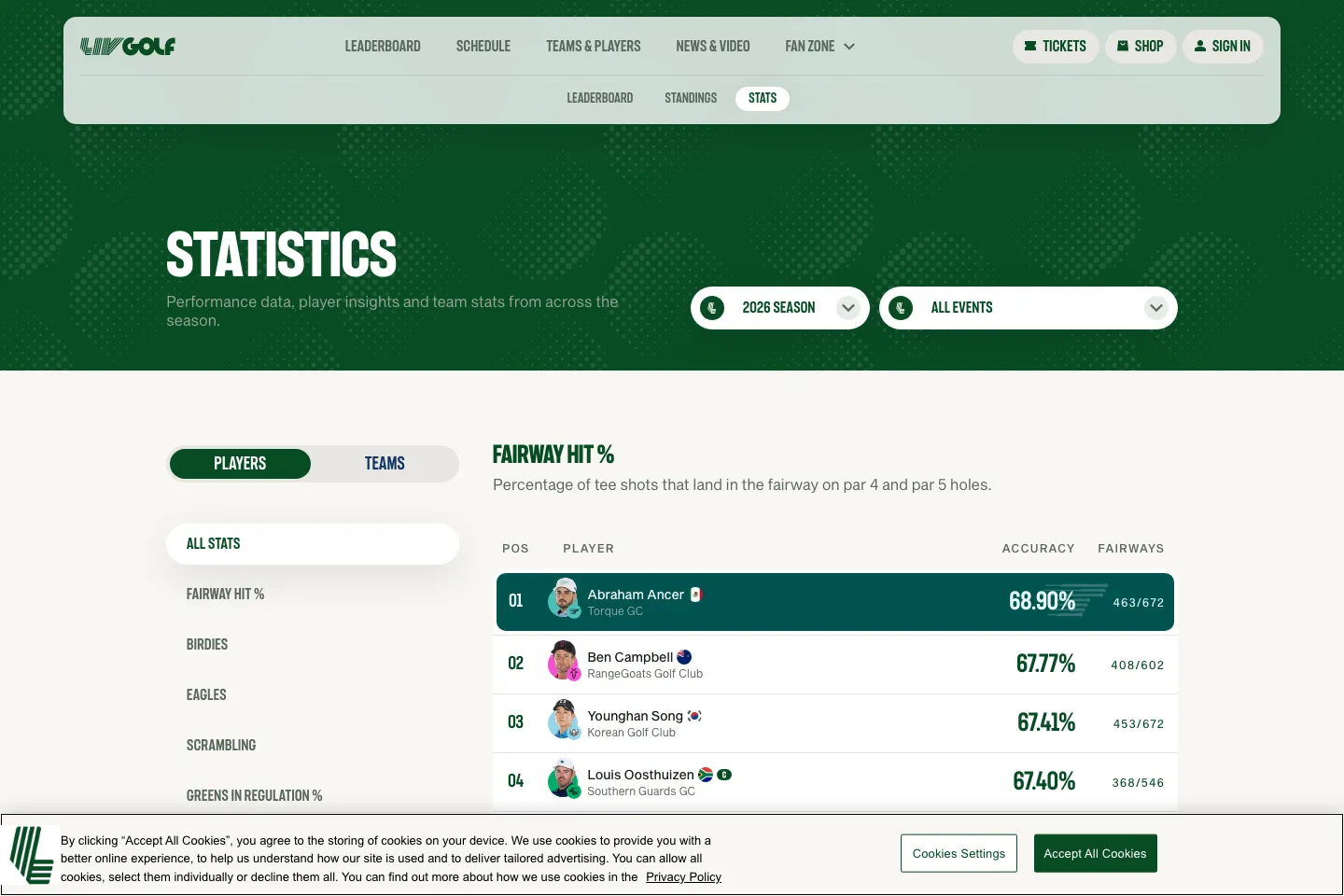Select the Leaderboard sub-tab

coord(600,98)
